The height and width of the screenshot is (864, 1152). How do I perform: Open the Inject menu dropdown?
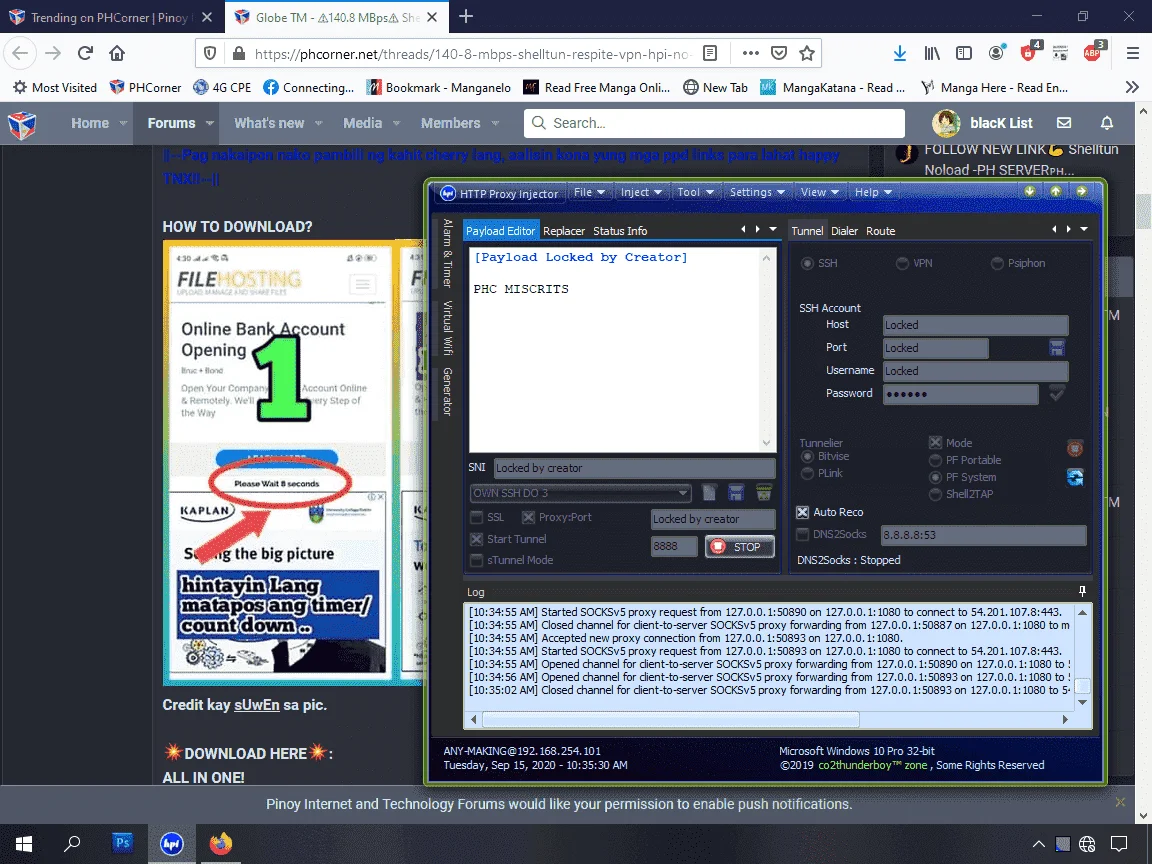tap(641, 192)
